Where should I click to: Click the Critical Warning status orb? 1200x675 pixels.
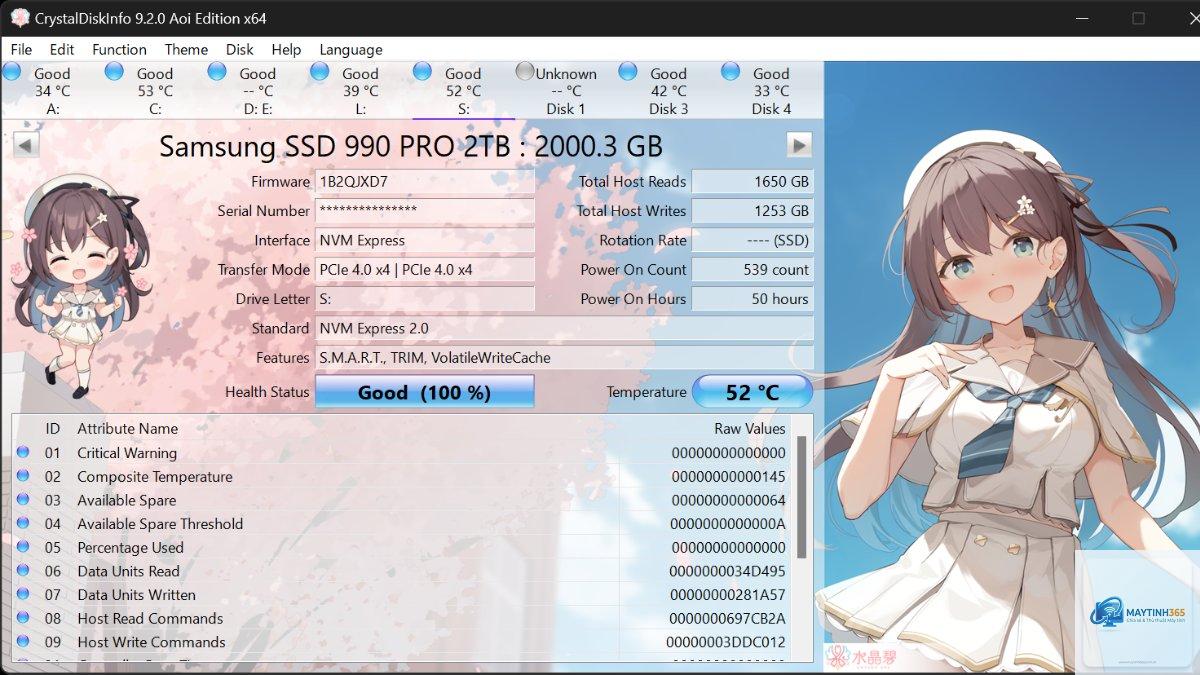pos(23,453)
